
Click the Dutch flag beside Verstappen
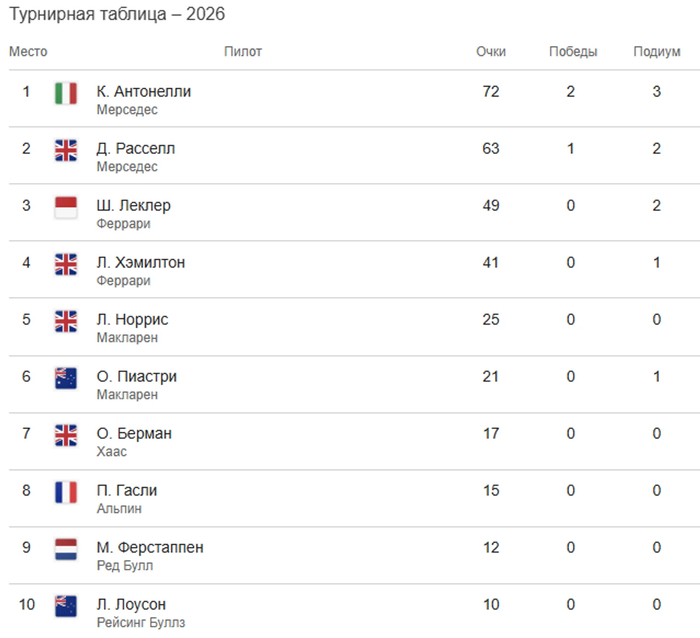[65, 549]
